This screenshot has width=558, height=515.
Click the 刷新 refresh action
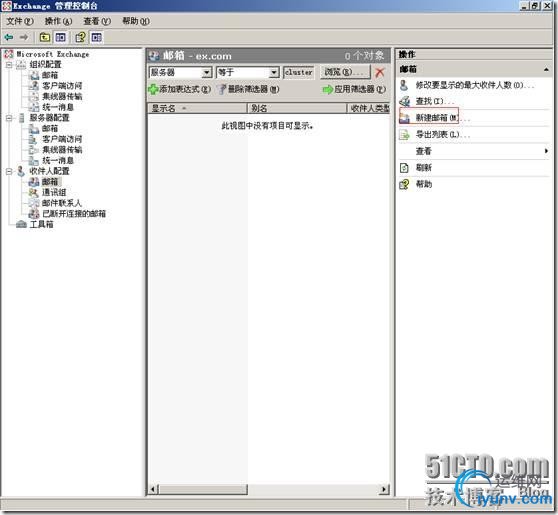pos(423,168)
